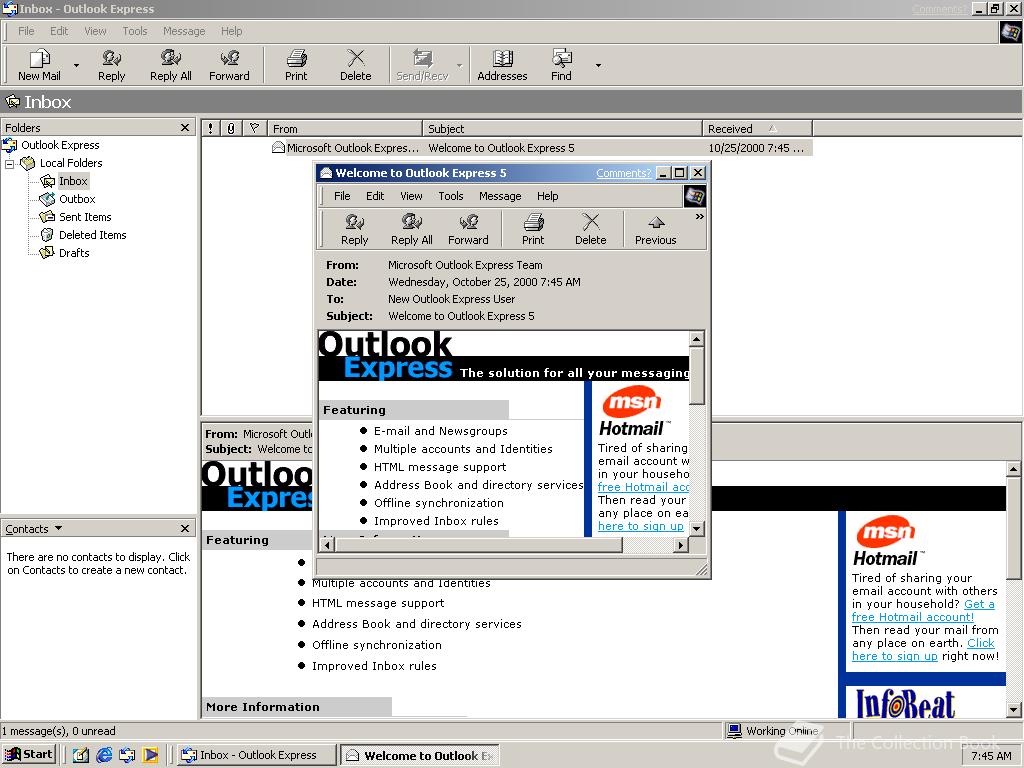
Task: Click up arrow of message window vertical scrollbar
Action: [697, 339]
